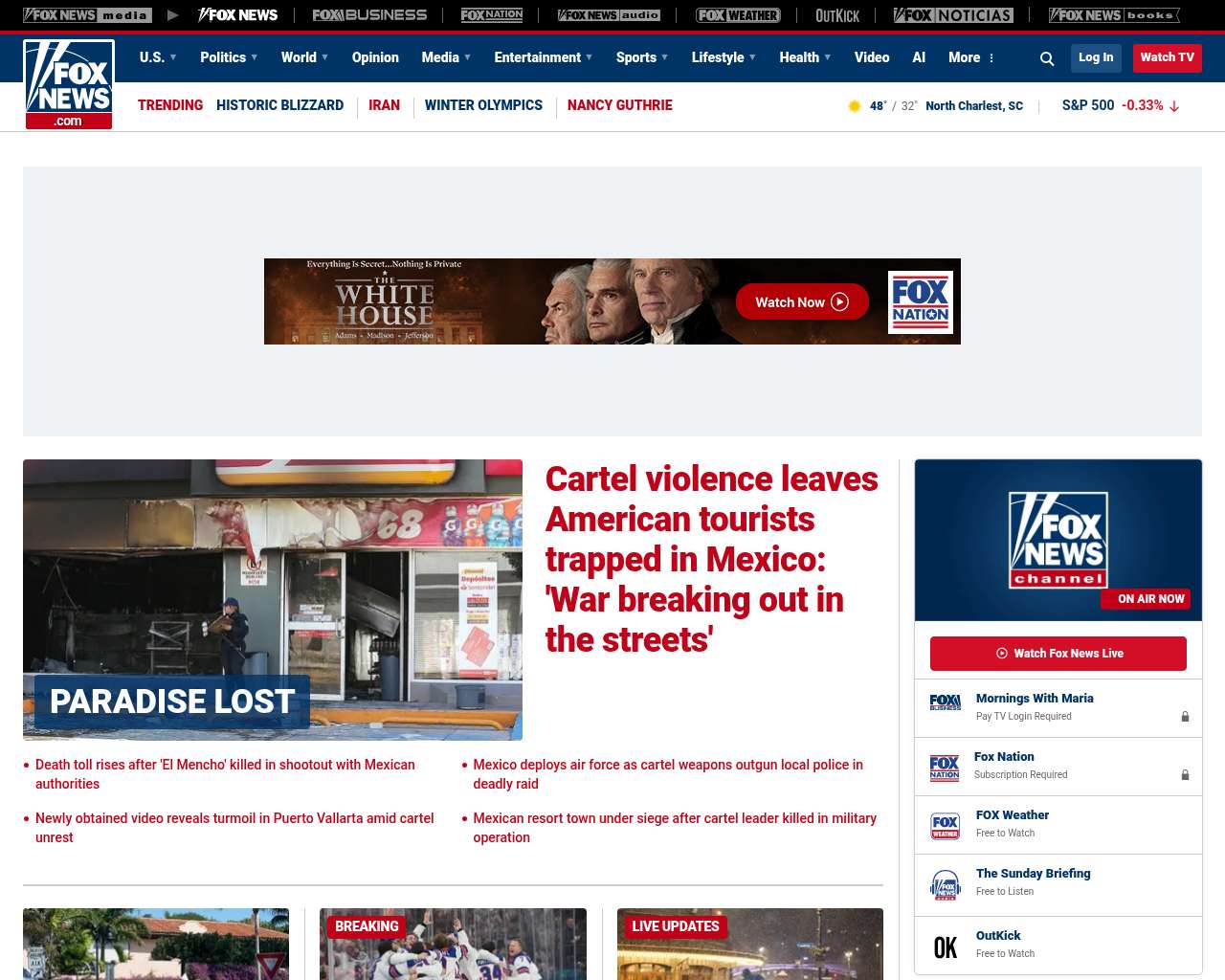Click the FOX Weather icon in sidebar list

(x=946, y=826)
